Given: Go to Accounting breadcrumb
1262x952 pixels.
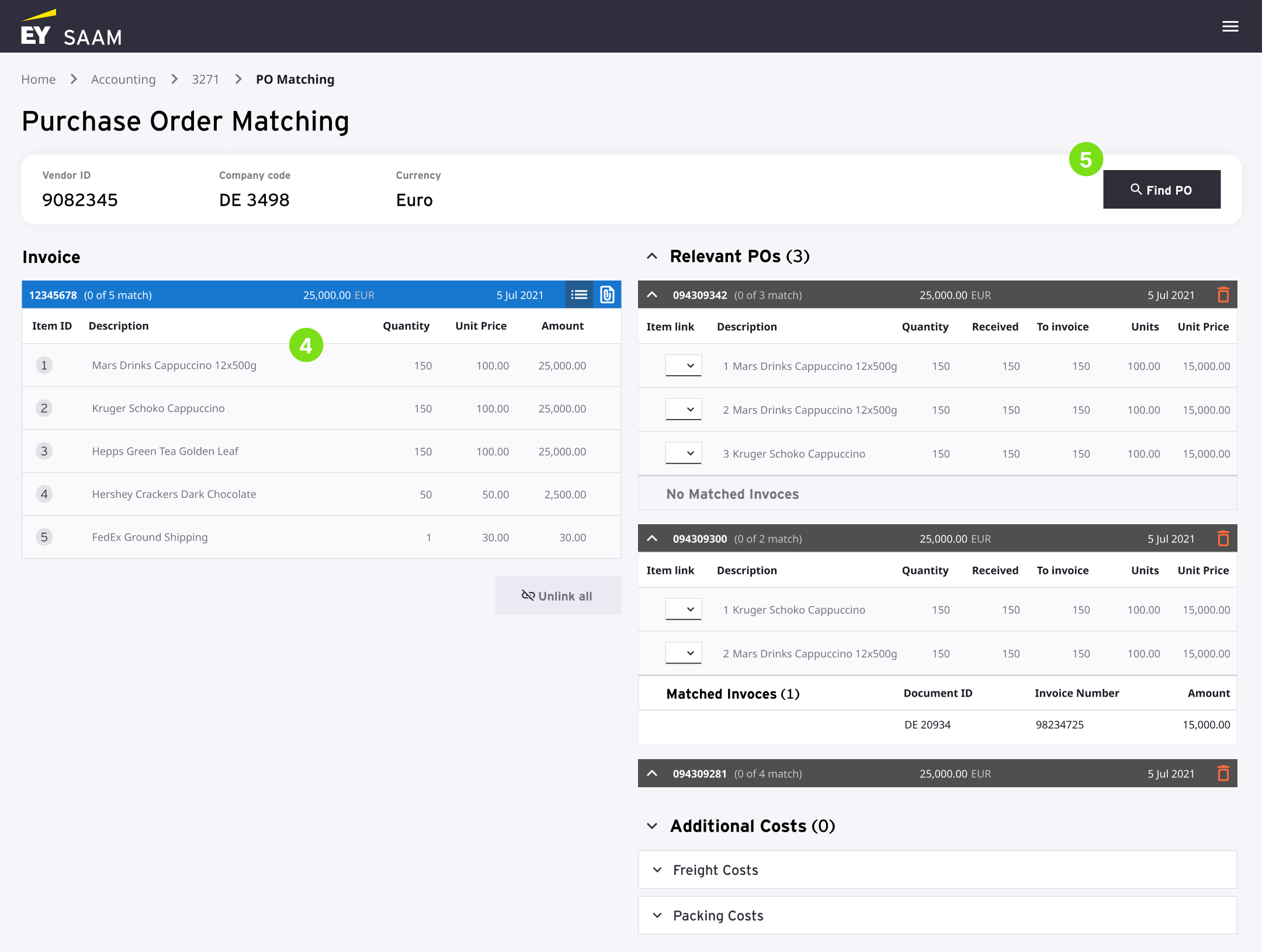Looking at the screenshot, I should pyautogui.click(x=123, y=79).
